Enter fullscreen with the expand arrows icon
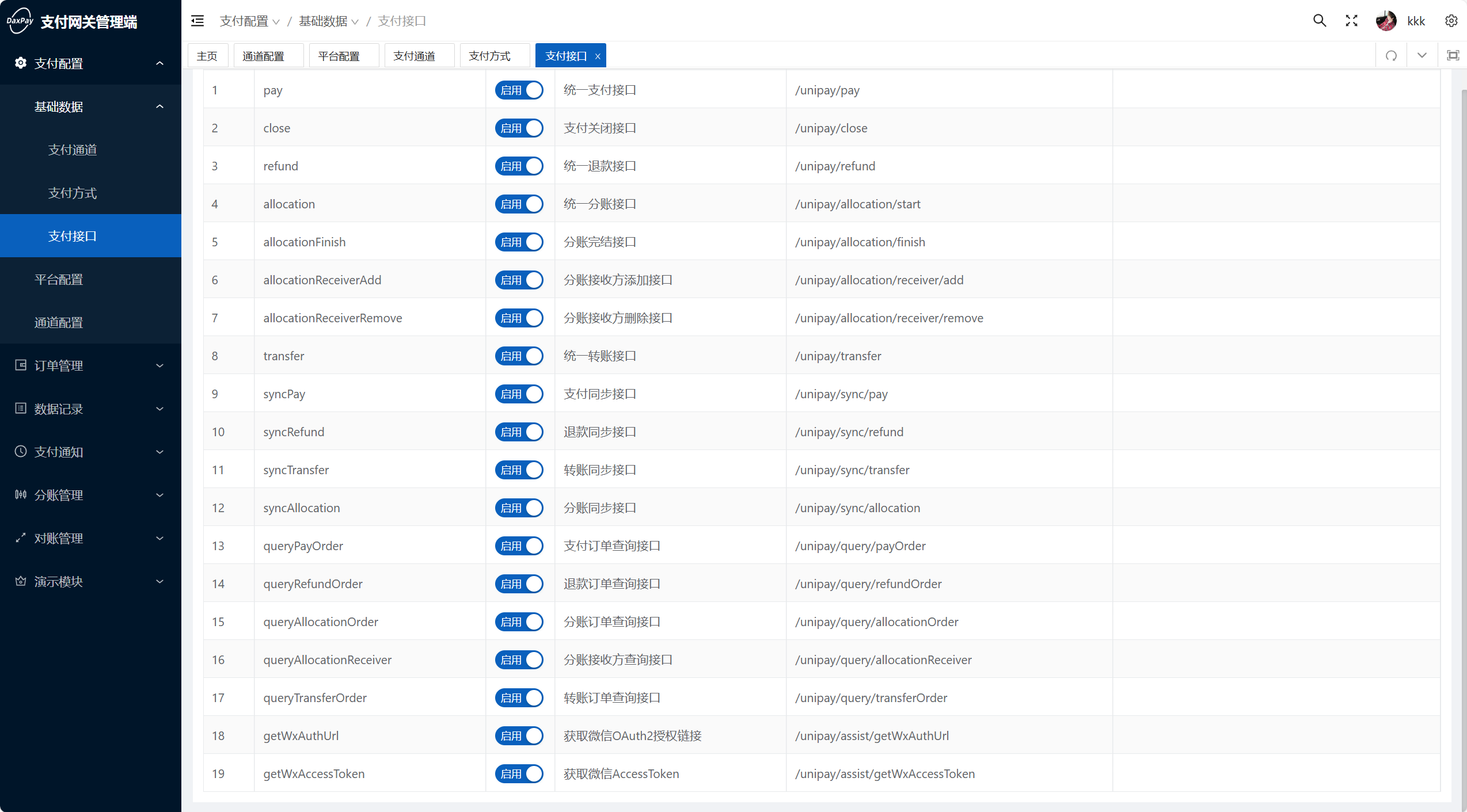This screenshot has width=1467, height=812. coord(1352,21)
